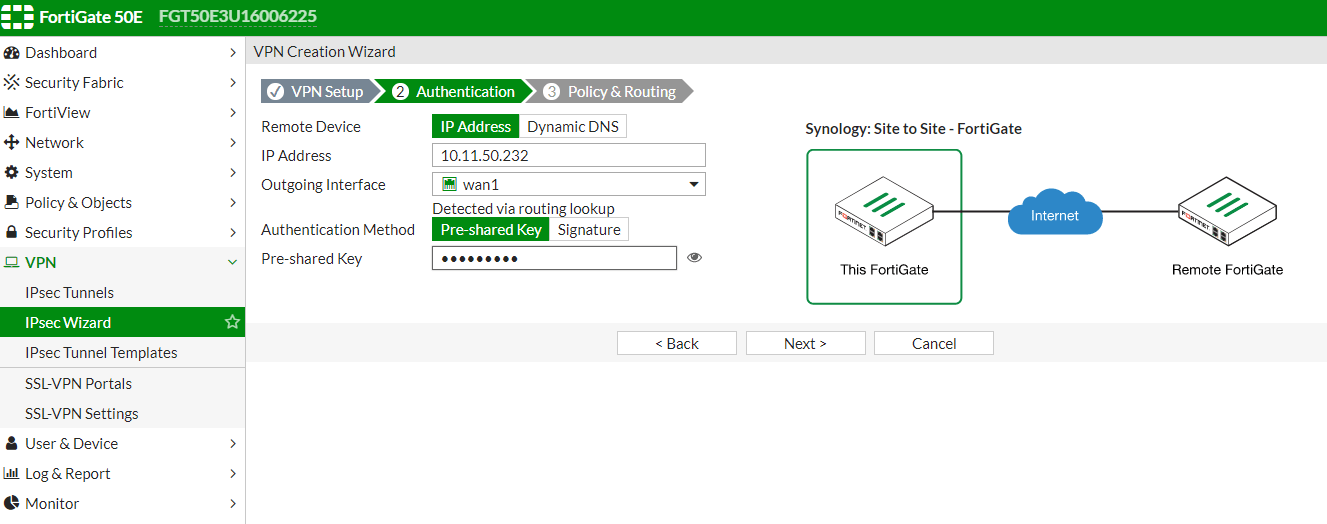
Task: Click the Policy & Objects icon
Action: point(12,203)
